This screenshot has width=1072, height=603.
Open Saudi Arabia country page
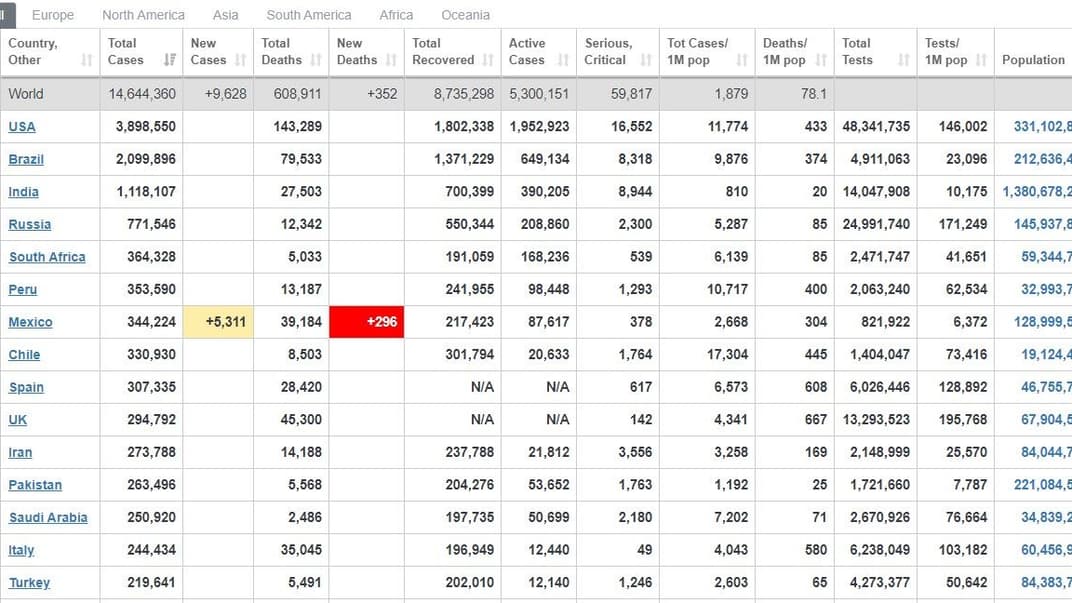pos(48,518)
